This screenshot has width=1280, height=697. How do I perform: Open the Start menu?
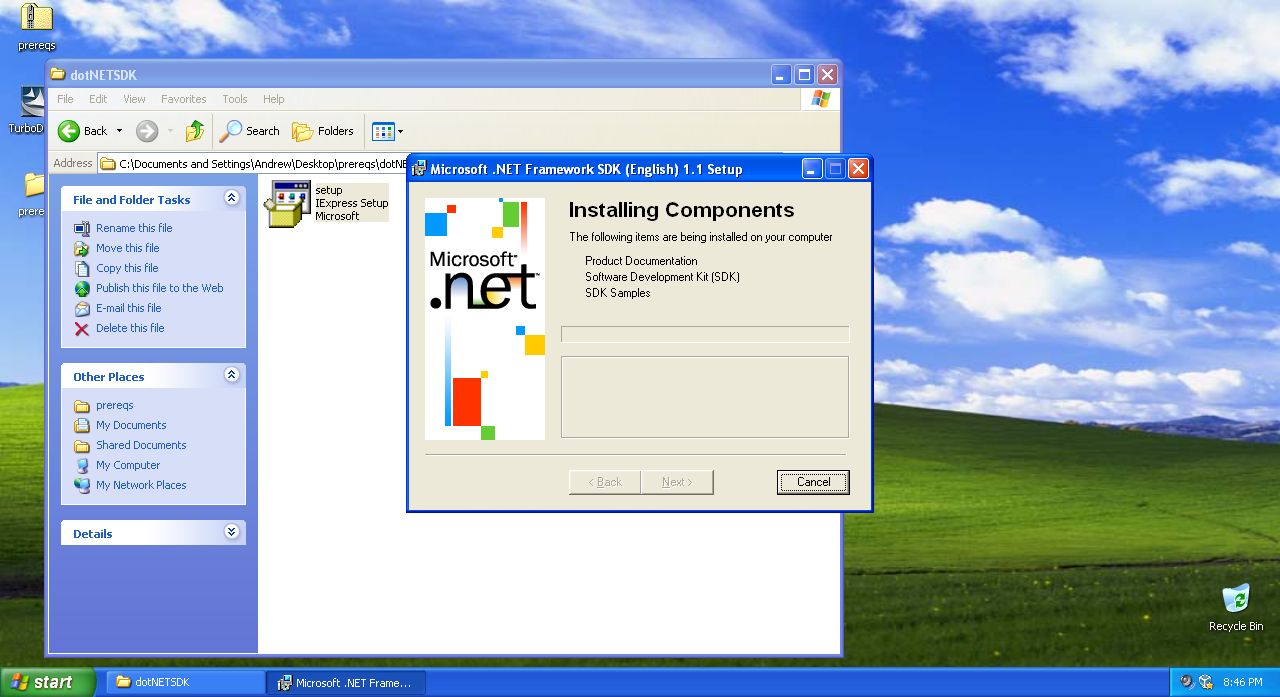click(x=47, y=682)
